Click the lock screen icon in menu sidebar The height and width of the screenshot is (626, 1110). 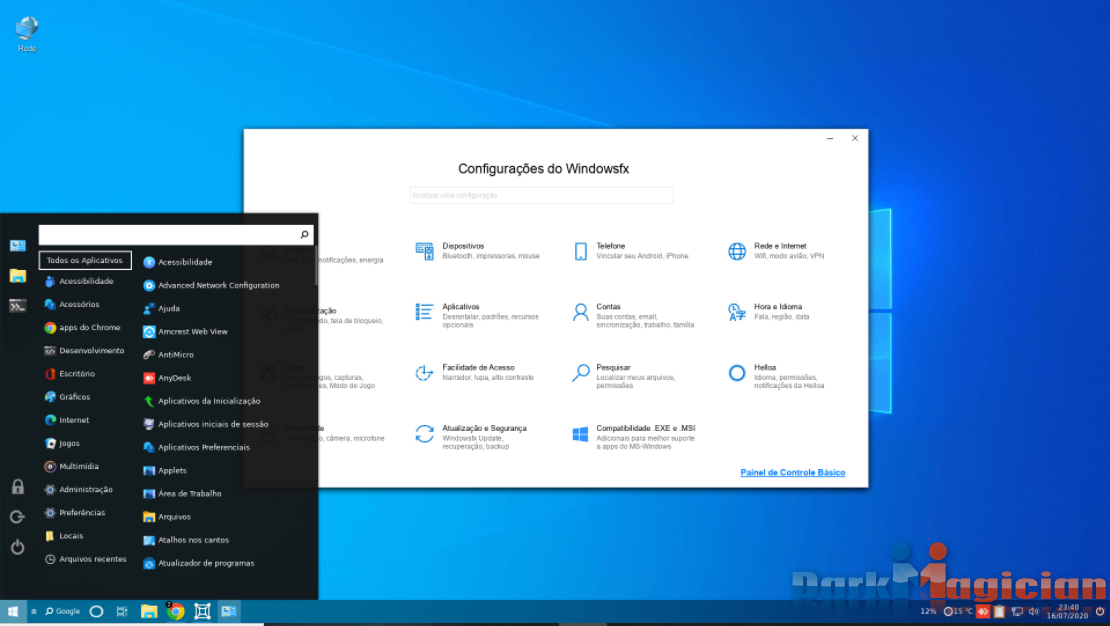coord(18,486)
